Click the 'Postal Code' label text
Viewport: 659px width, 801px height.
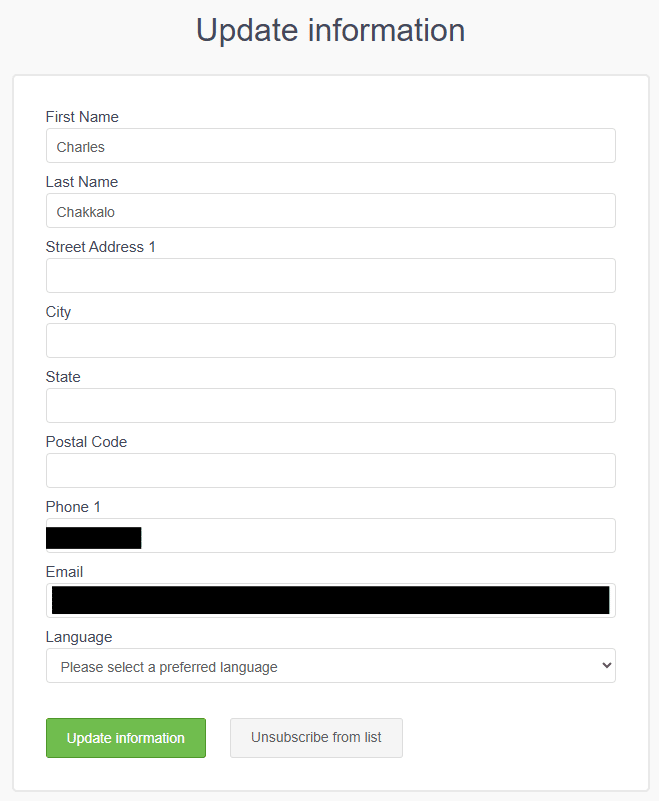[x=86, y=442]
